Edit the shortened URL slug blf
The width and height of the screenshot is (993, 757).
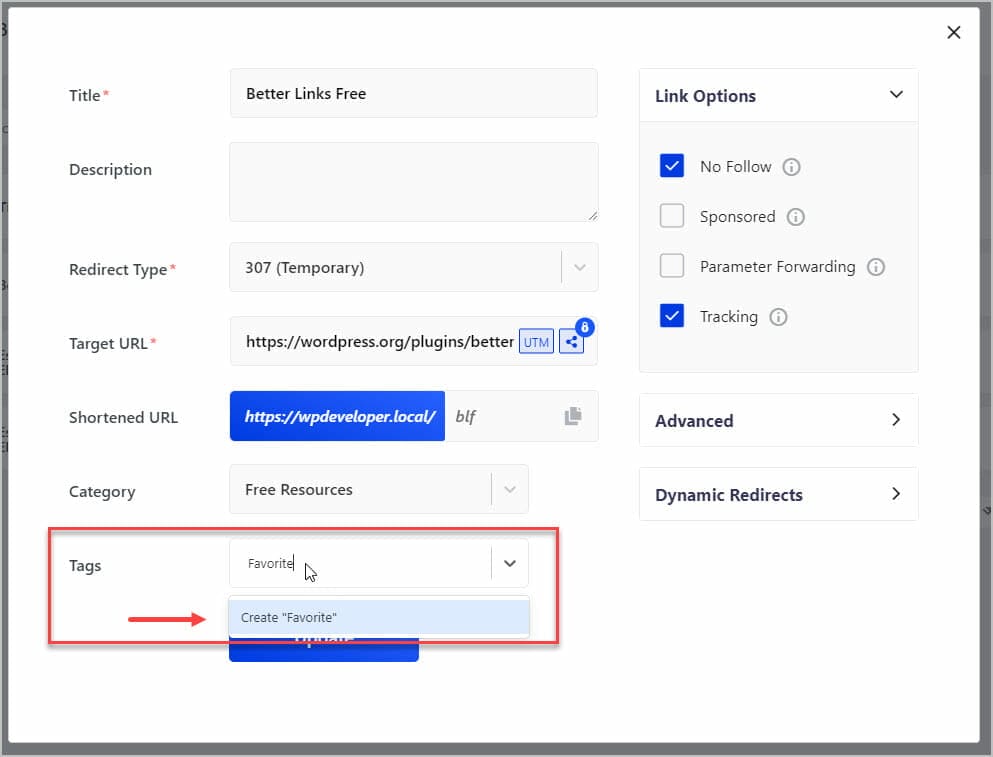click(x=465, y=416)
